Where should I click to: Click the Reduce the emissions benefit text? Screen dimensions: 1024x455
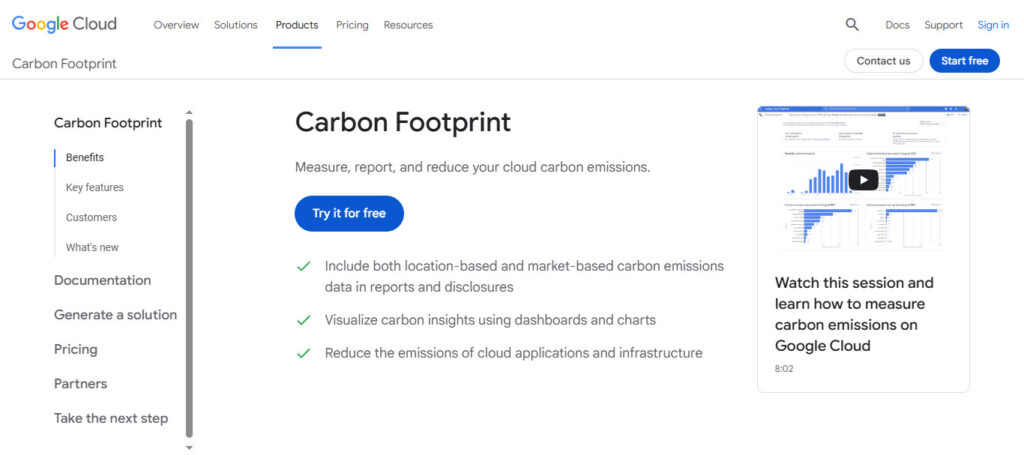(514, 353)
